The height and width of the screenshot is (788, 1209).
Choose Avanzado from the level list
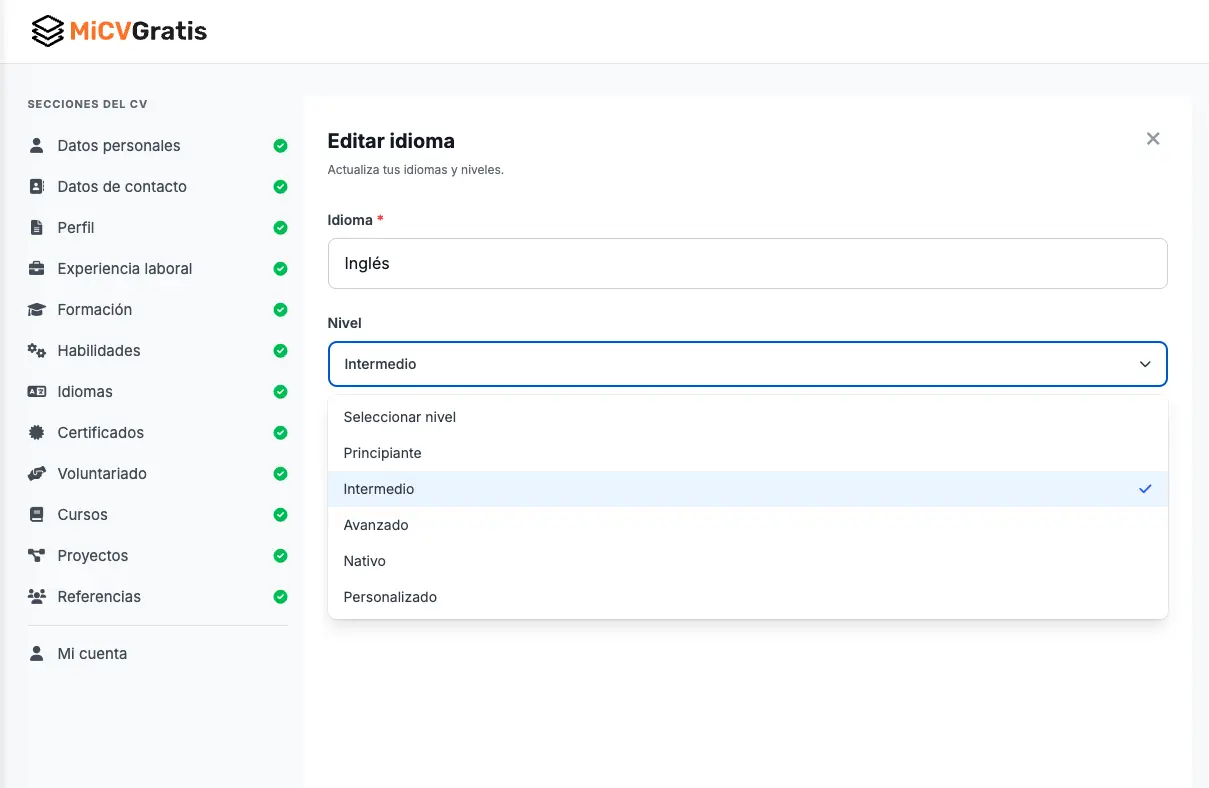(x=376, y=525)
